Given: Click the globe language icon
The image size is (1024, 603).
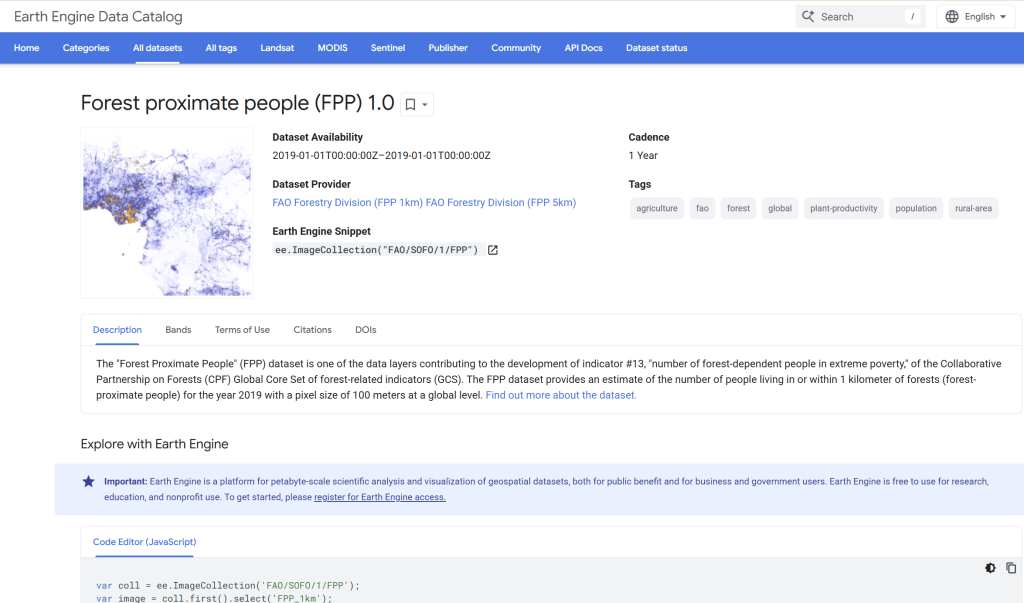Looking at the screenshot, I should click(952, 17).
